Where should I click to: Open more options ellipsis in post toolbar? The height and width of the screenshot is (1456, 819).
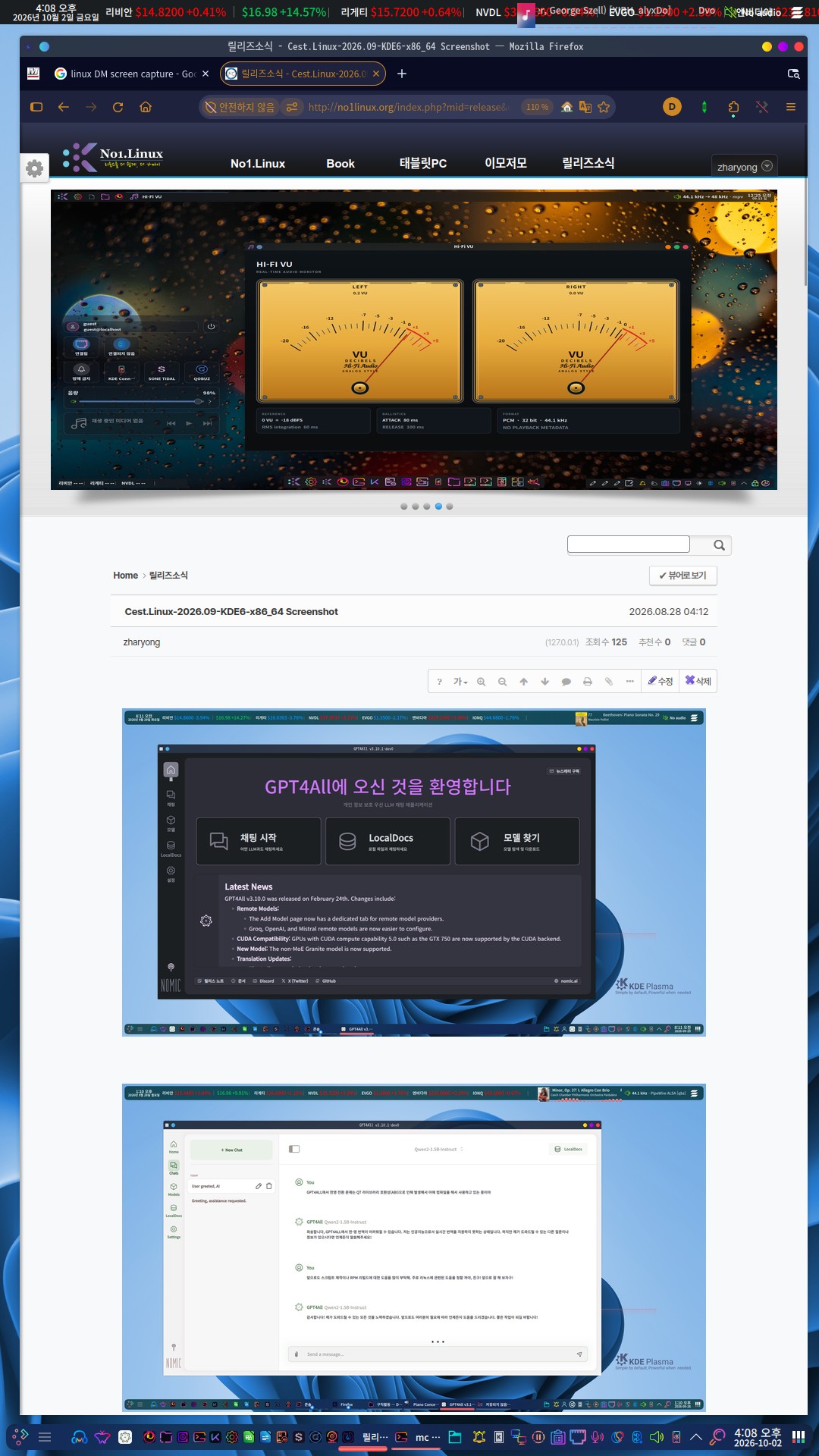point(629,681)
